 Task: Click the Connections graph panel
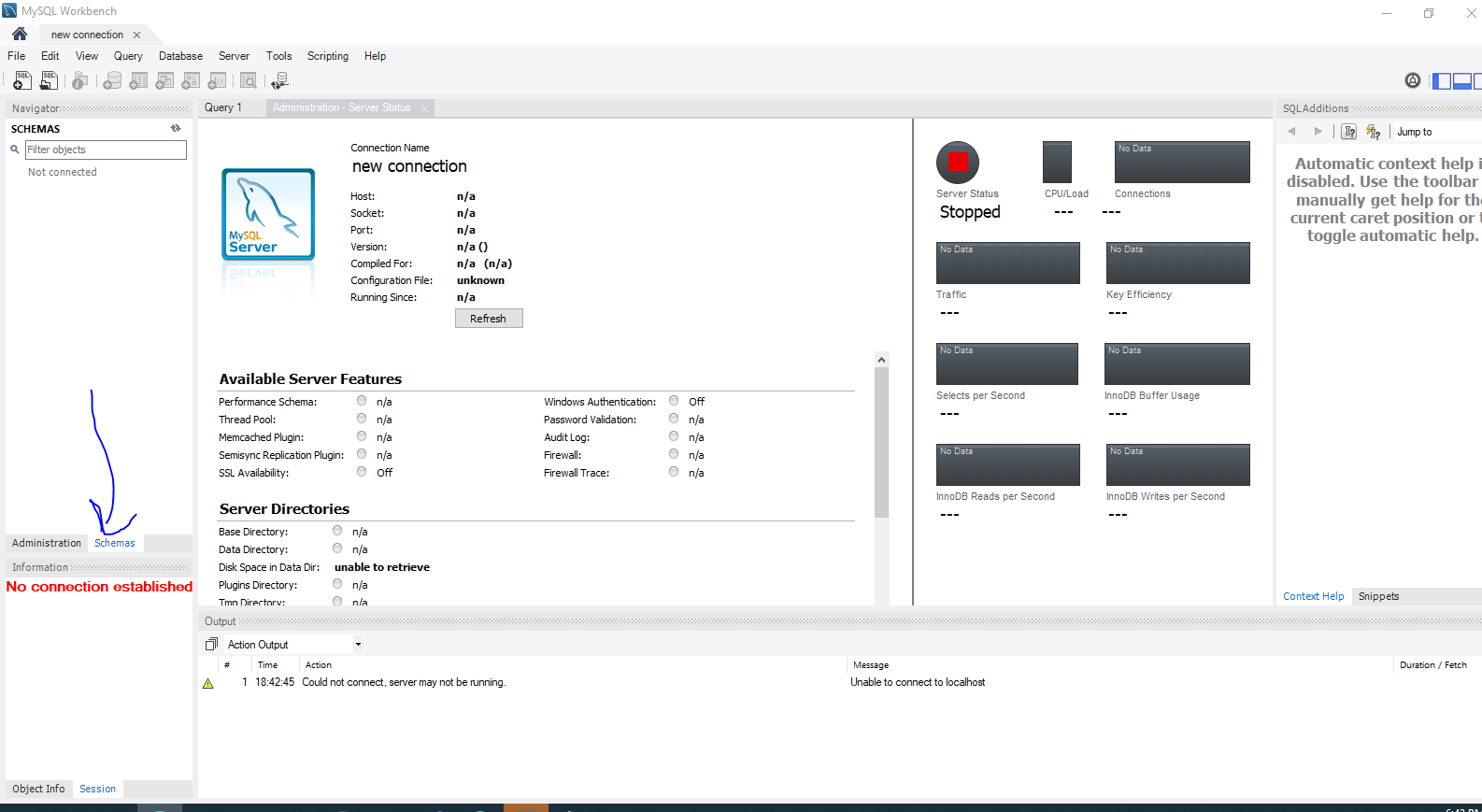(x=1182, y=162)
